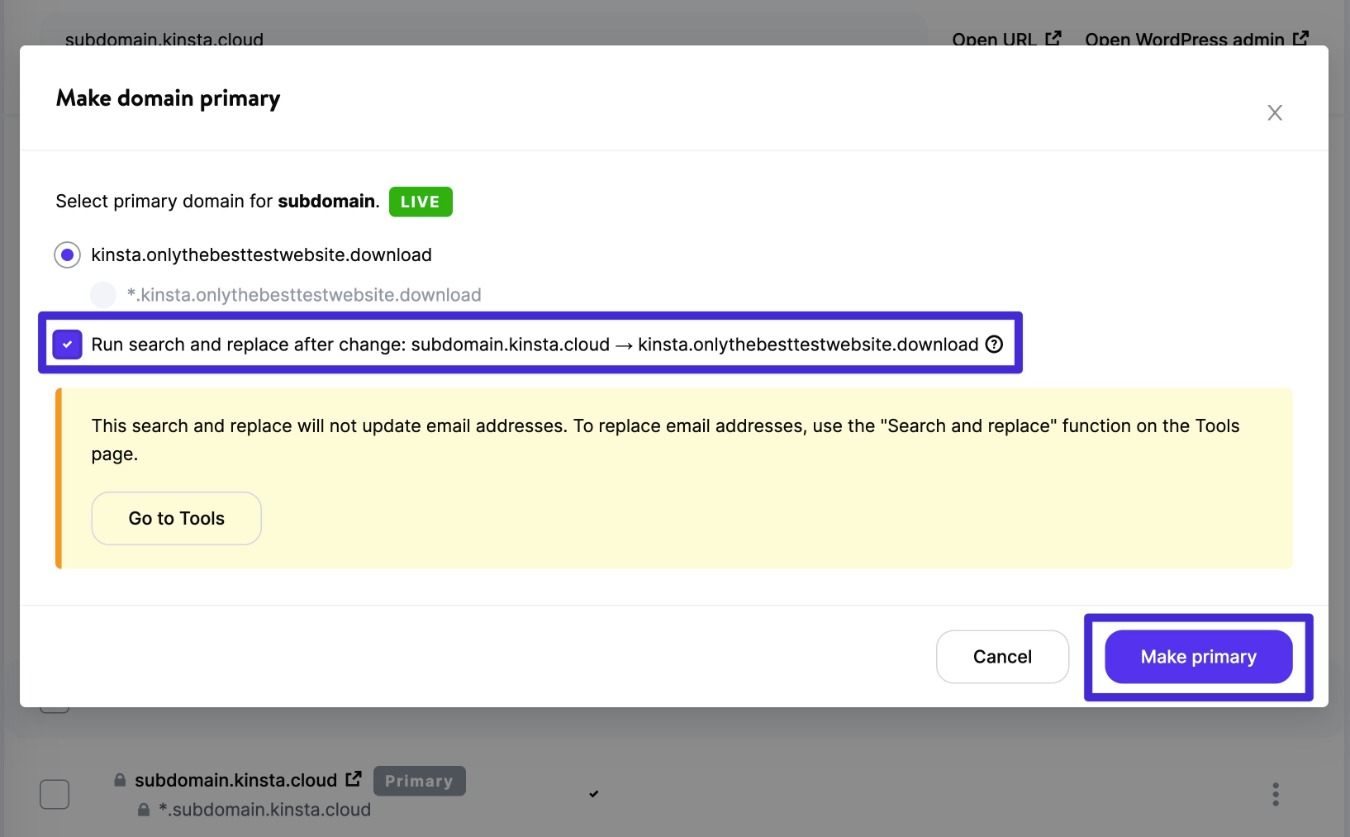Open subdomain.kinsta.cloud via its external link icon
The image size is (1350, 837).
click(353, 778)
